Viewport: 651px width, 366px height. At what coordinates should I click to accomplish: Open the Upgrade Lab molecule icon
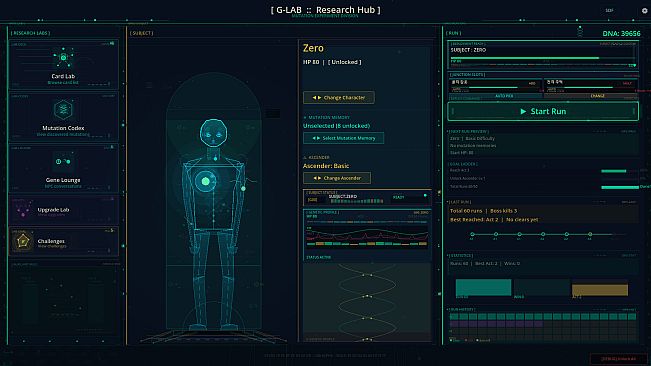click(23, 210)
